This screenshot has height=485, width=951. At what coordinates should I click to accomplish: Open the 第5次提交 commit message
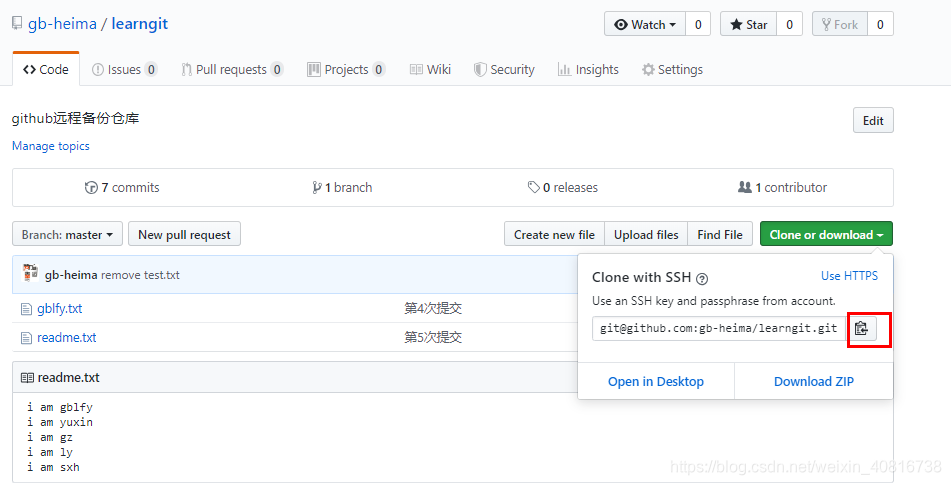coord(433,338)
